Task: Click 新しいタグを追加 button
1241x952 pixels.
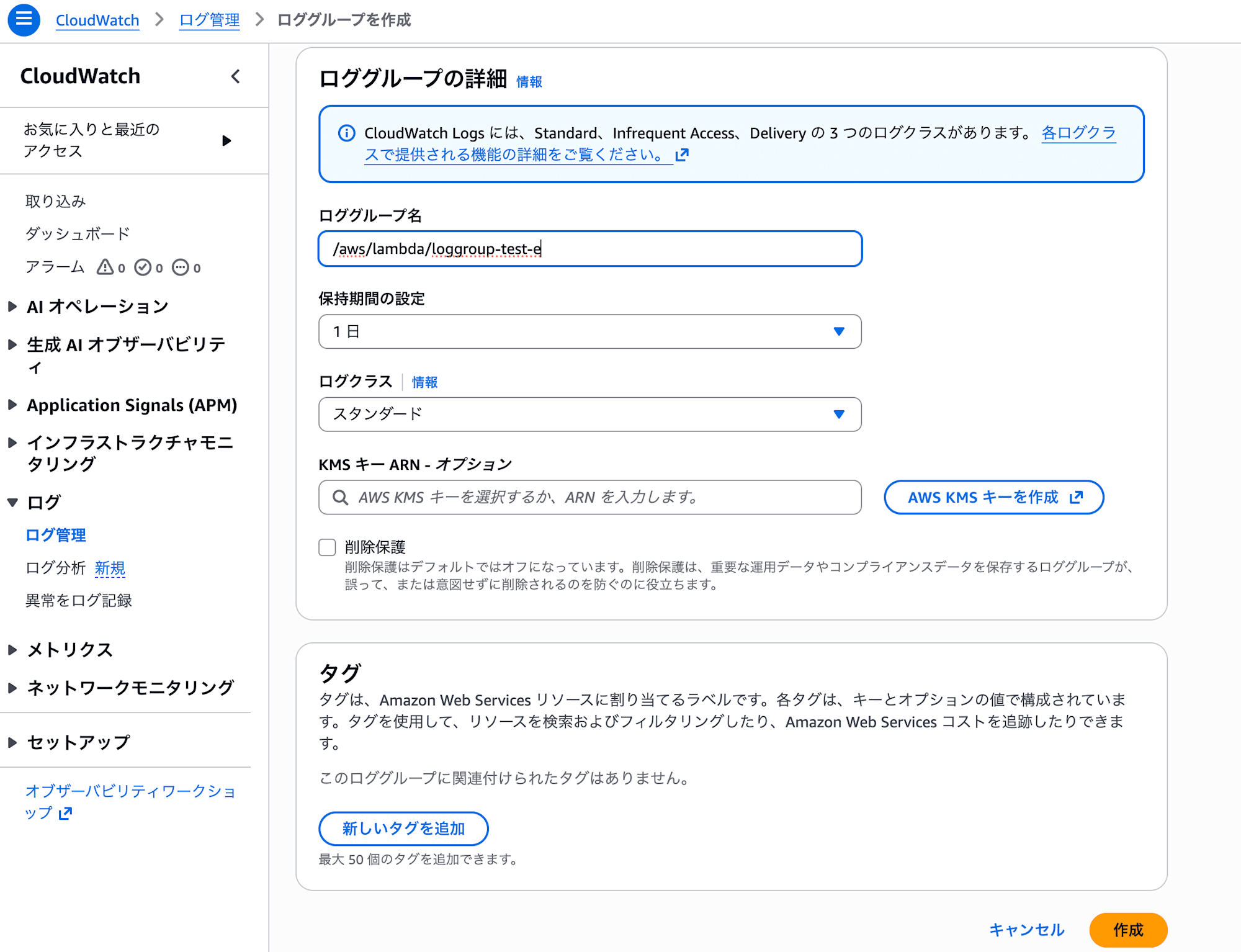Action: tap(403, 829)
